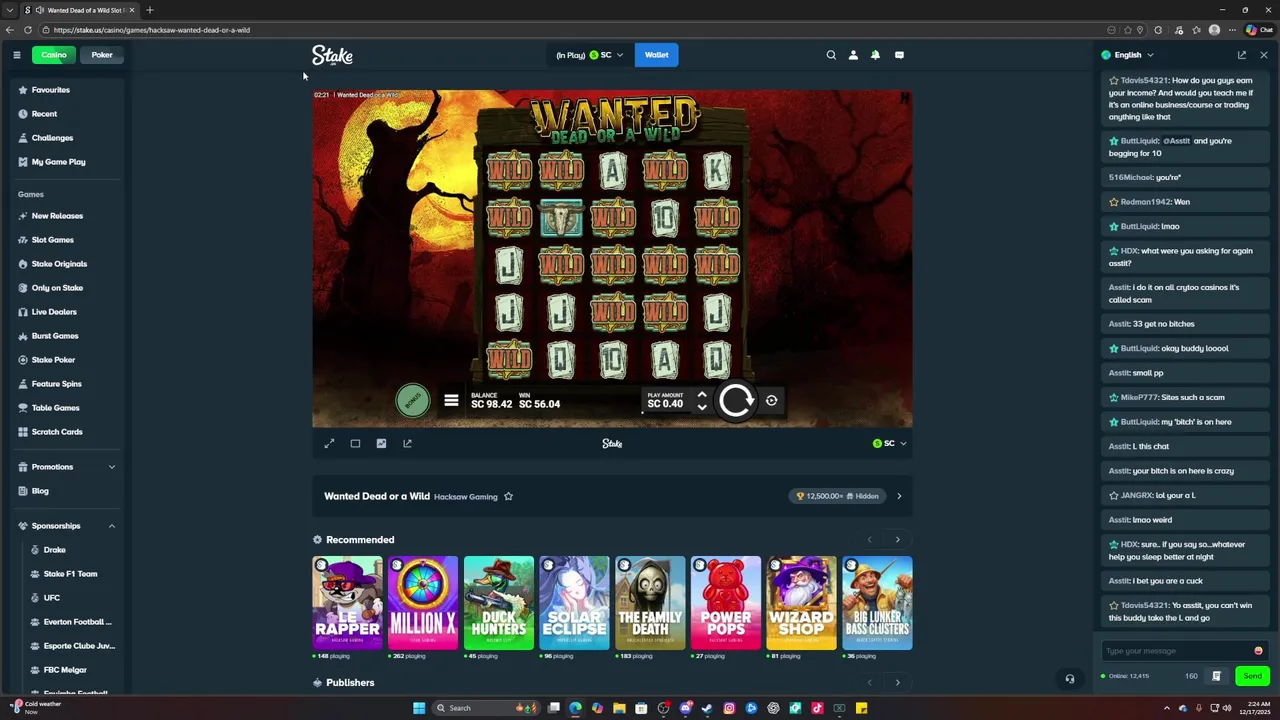The image size is (1280, 720).
Task: Open chat rules icon beside Send
Action: tap(1216, 676)
